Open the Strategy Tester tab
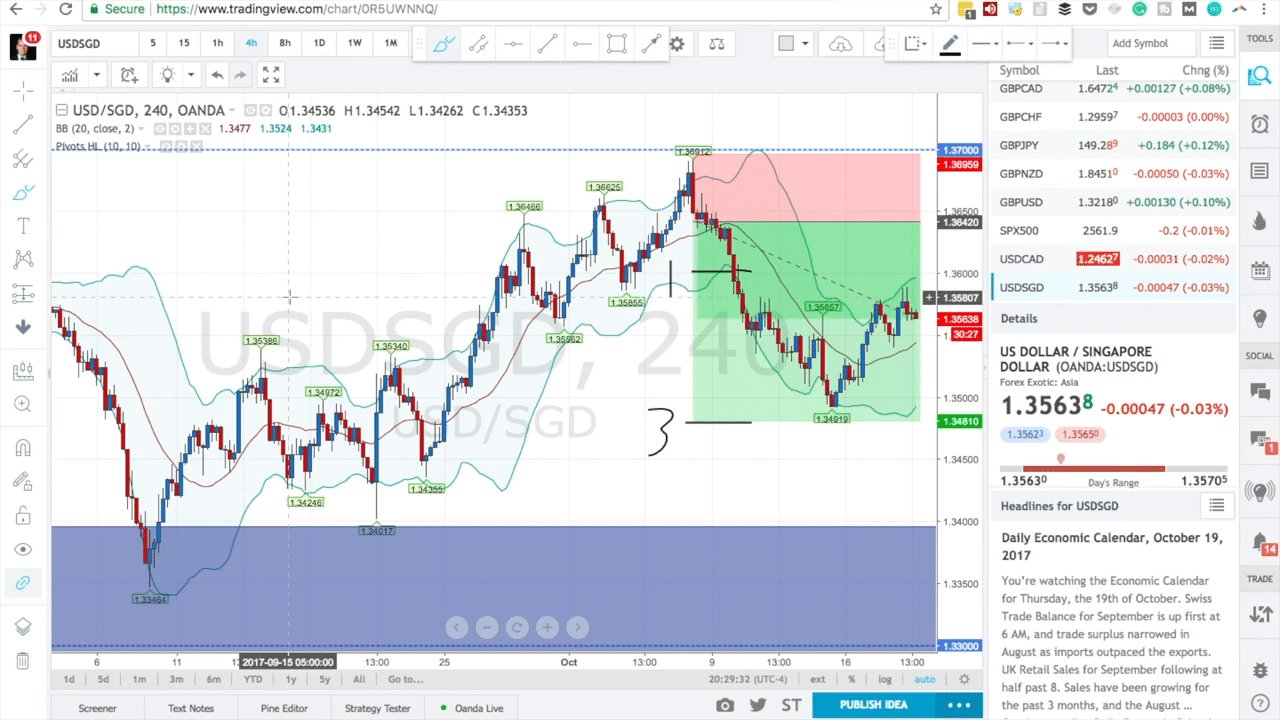Viewport: 1280px width, 720px height. [377, 708]
